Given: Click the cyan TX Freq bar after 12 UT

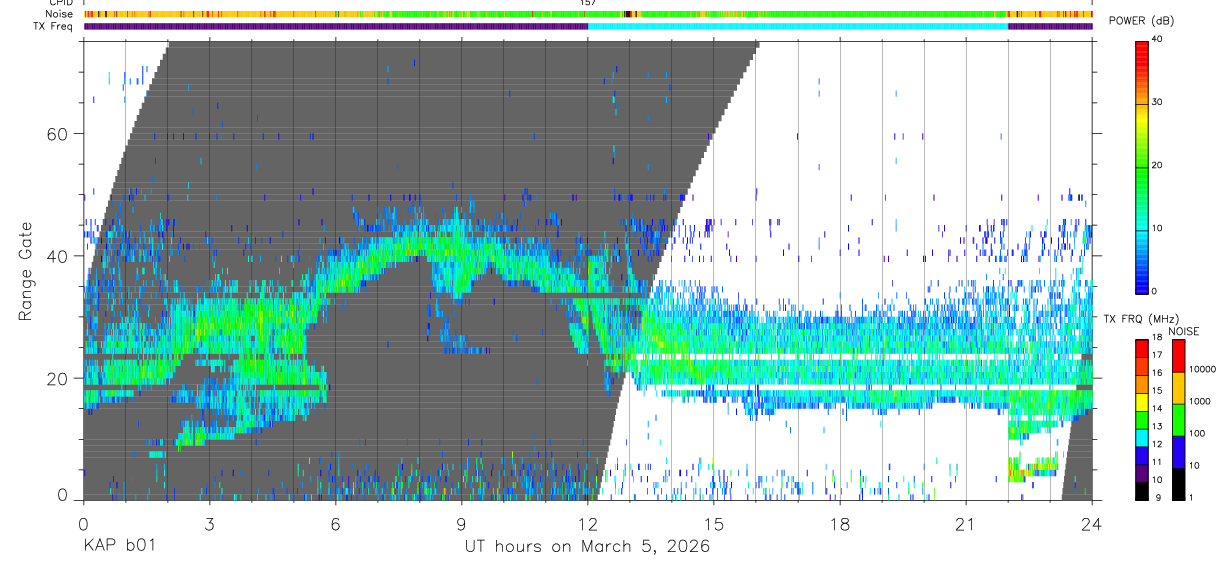Looking at the screenshot, I should 798,27.
